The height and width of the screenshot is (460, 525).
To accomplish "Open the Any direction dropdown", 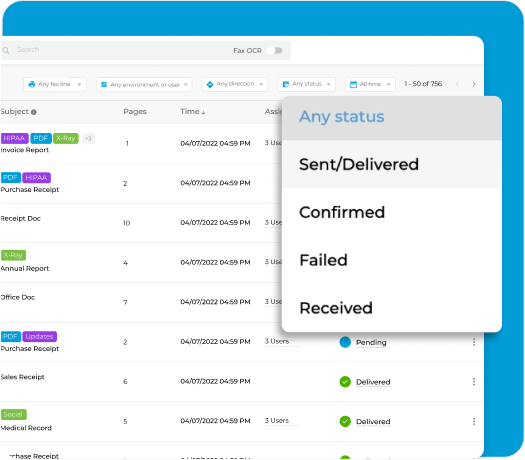I will [x=235, y=84].
